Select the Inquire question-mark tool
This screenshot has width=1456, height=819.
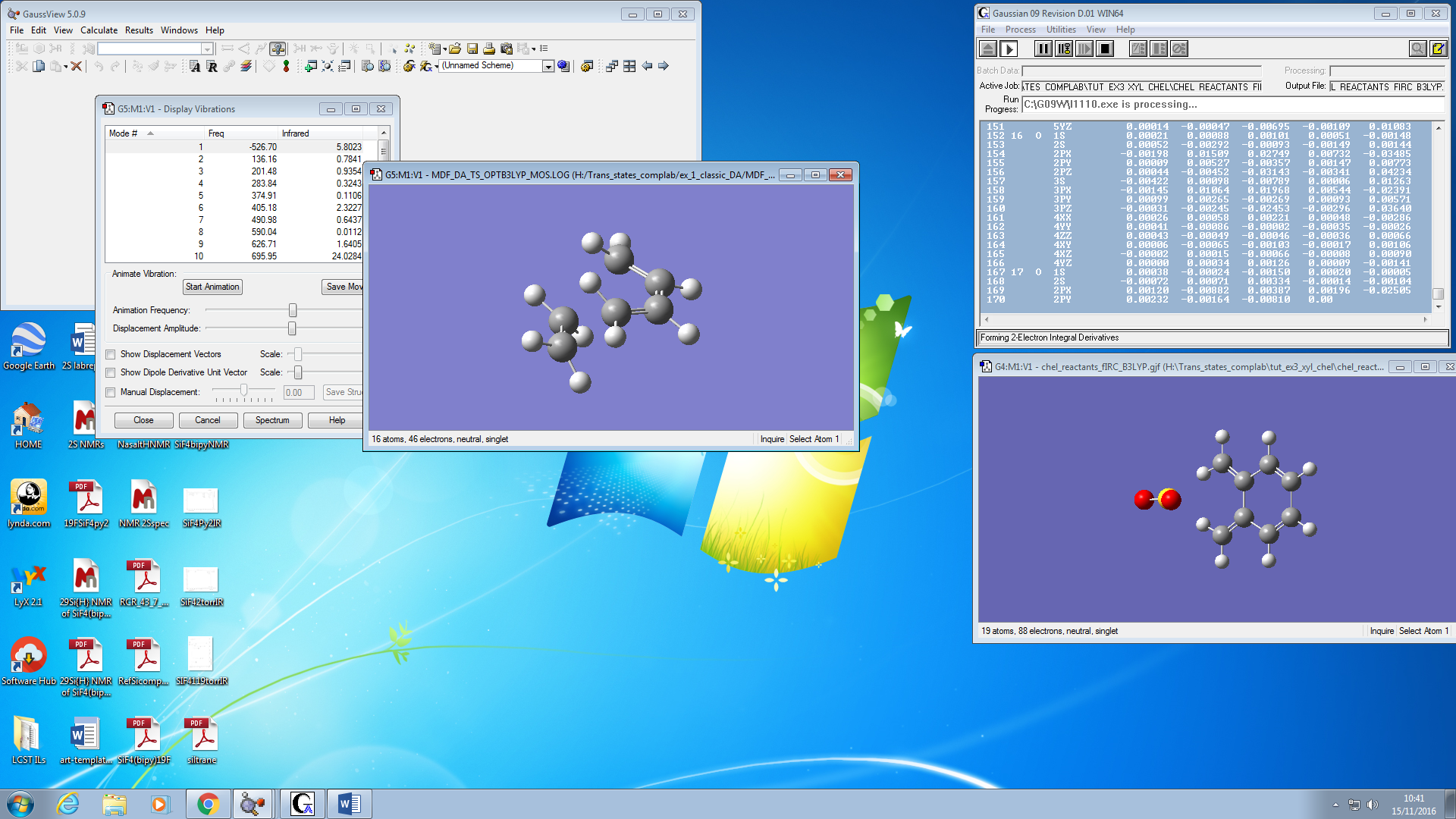click(x=278, y=49)
